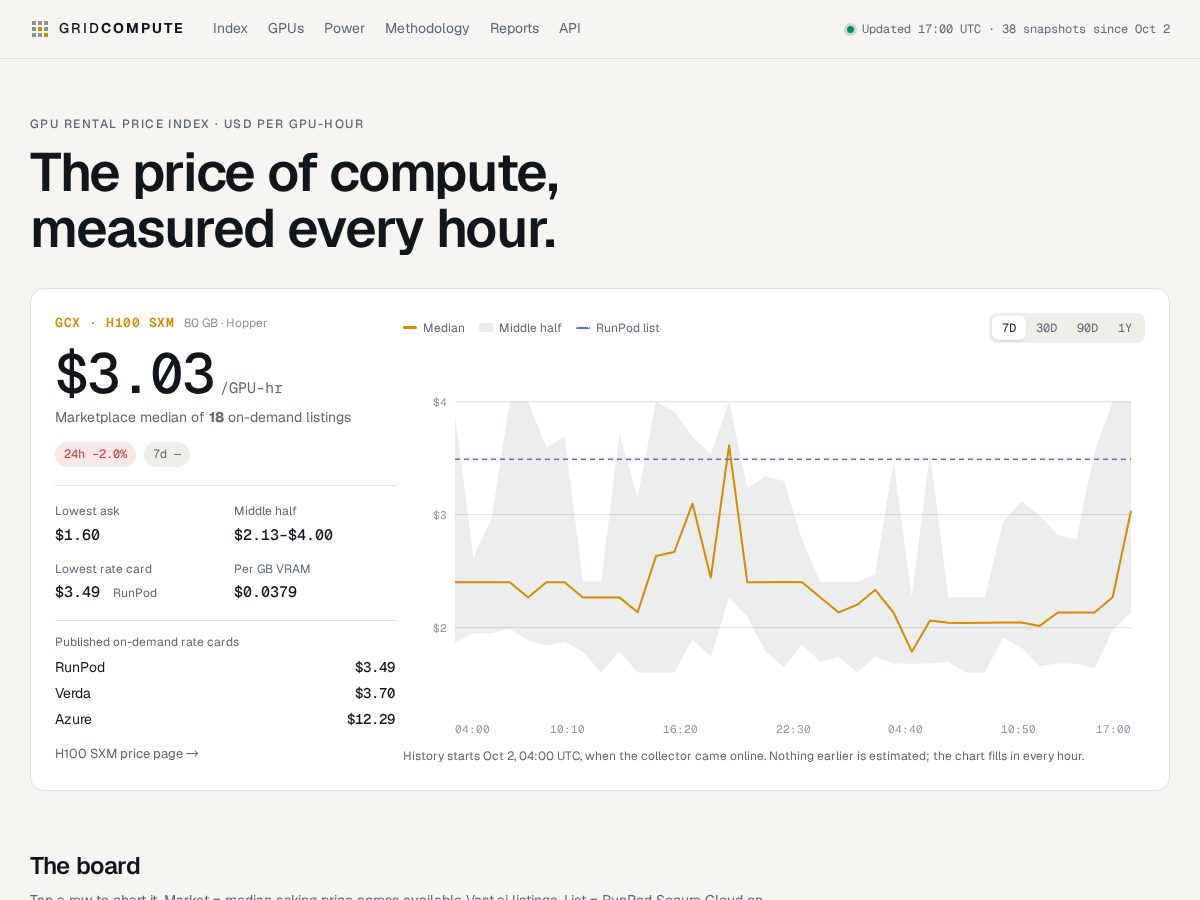Click the $3.70 Verda price
1200x900 pixels.
click(x=375, y=693)
